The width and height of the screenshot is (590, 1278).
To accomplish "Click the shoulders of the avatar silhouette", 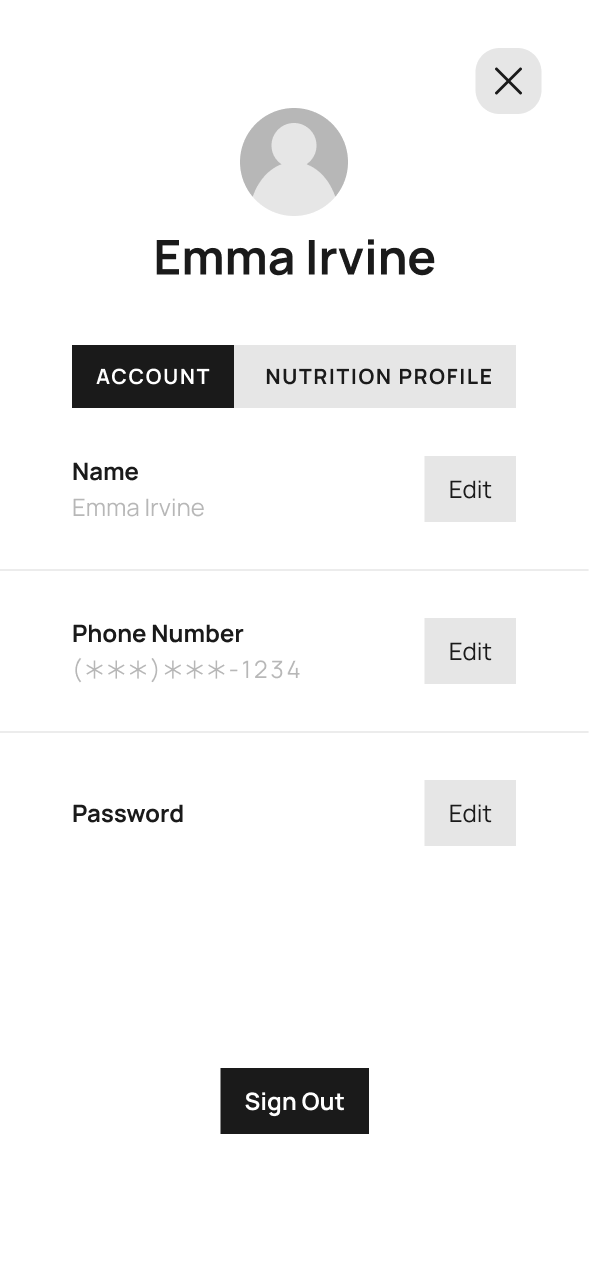I will (294, 190).
